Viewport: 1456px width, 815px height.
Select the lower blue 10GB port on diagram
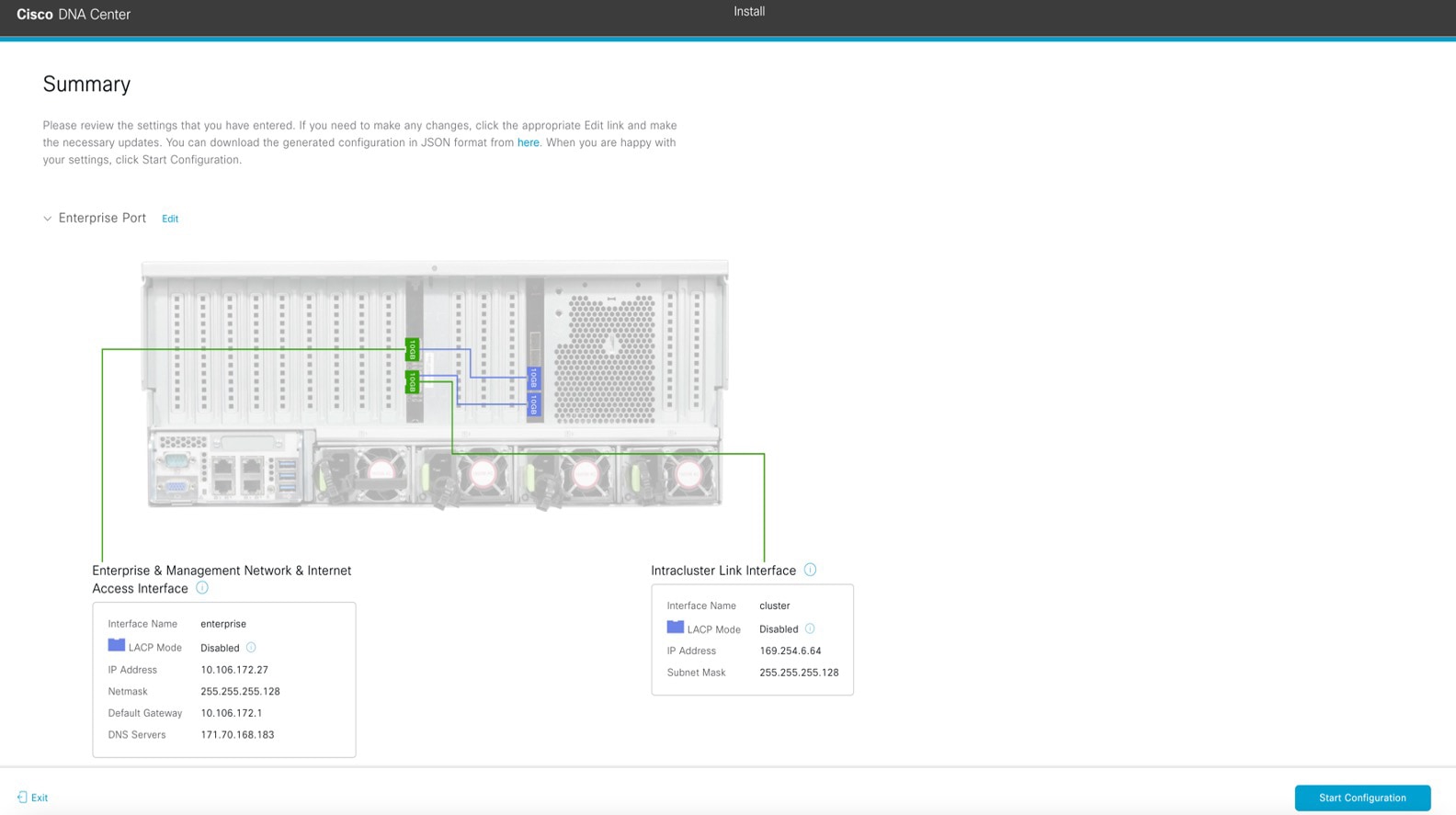point(533,404)
